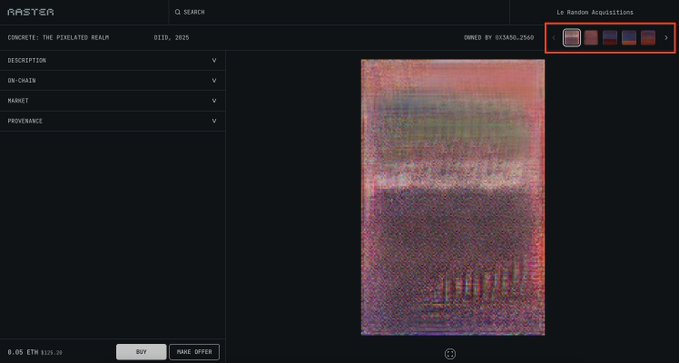This screenshot has height=363, width=679.
Task: Expand the DESCRIPTION section
Action: pyautogui.click(x=113, y=61)
